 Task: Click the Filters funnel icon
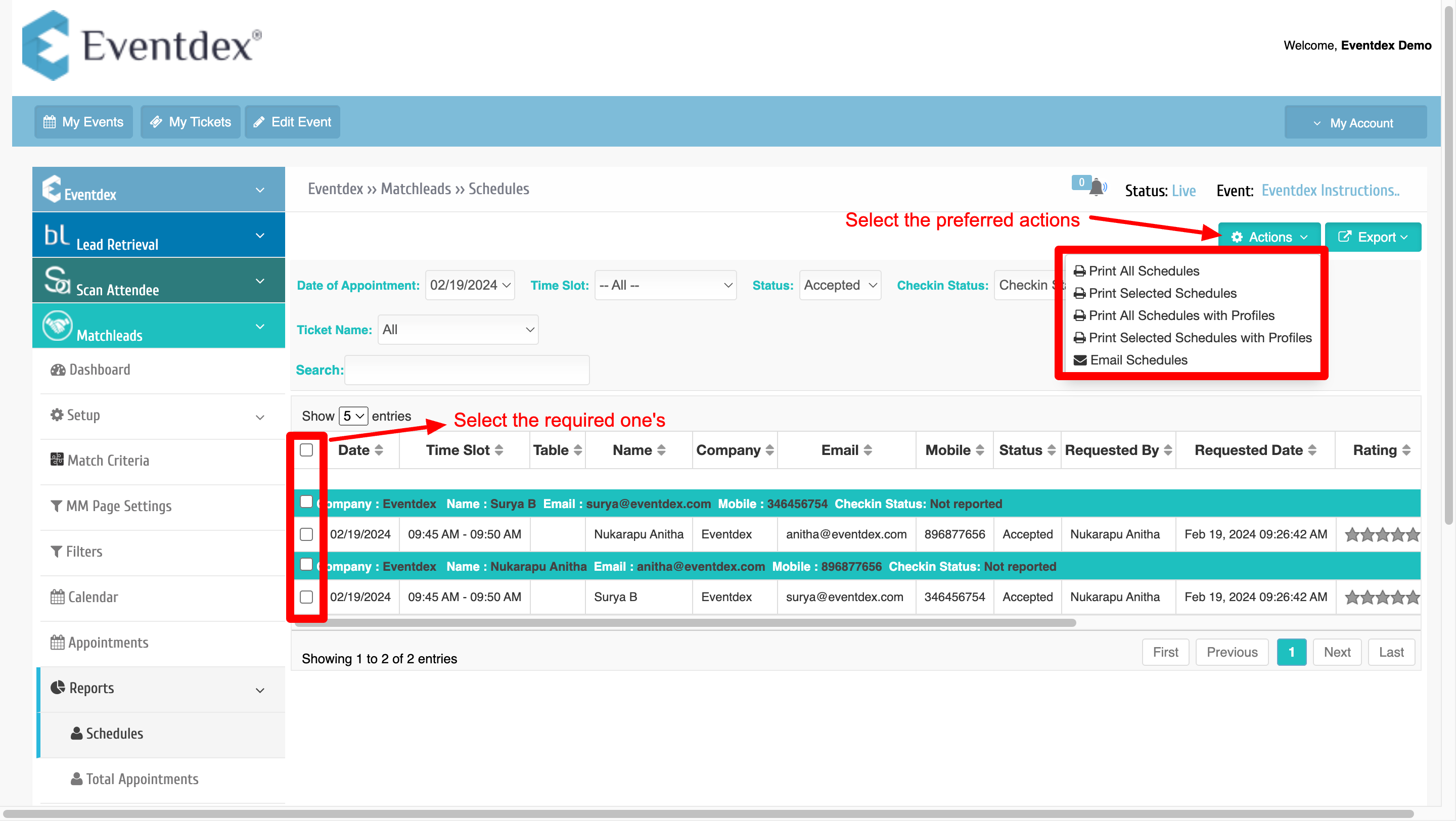(56, 552)
